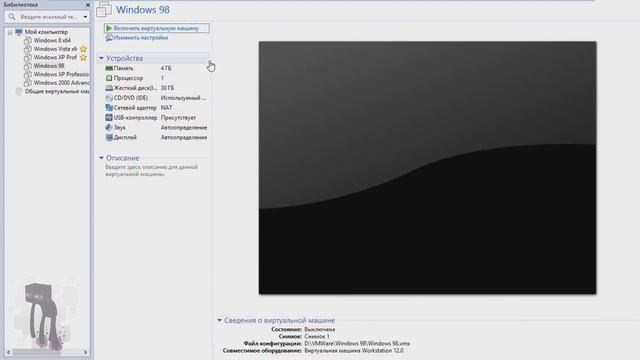Click the VM description text area

click(151, 171)
